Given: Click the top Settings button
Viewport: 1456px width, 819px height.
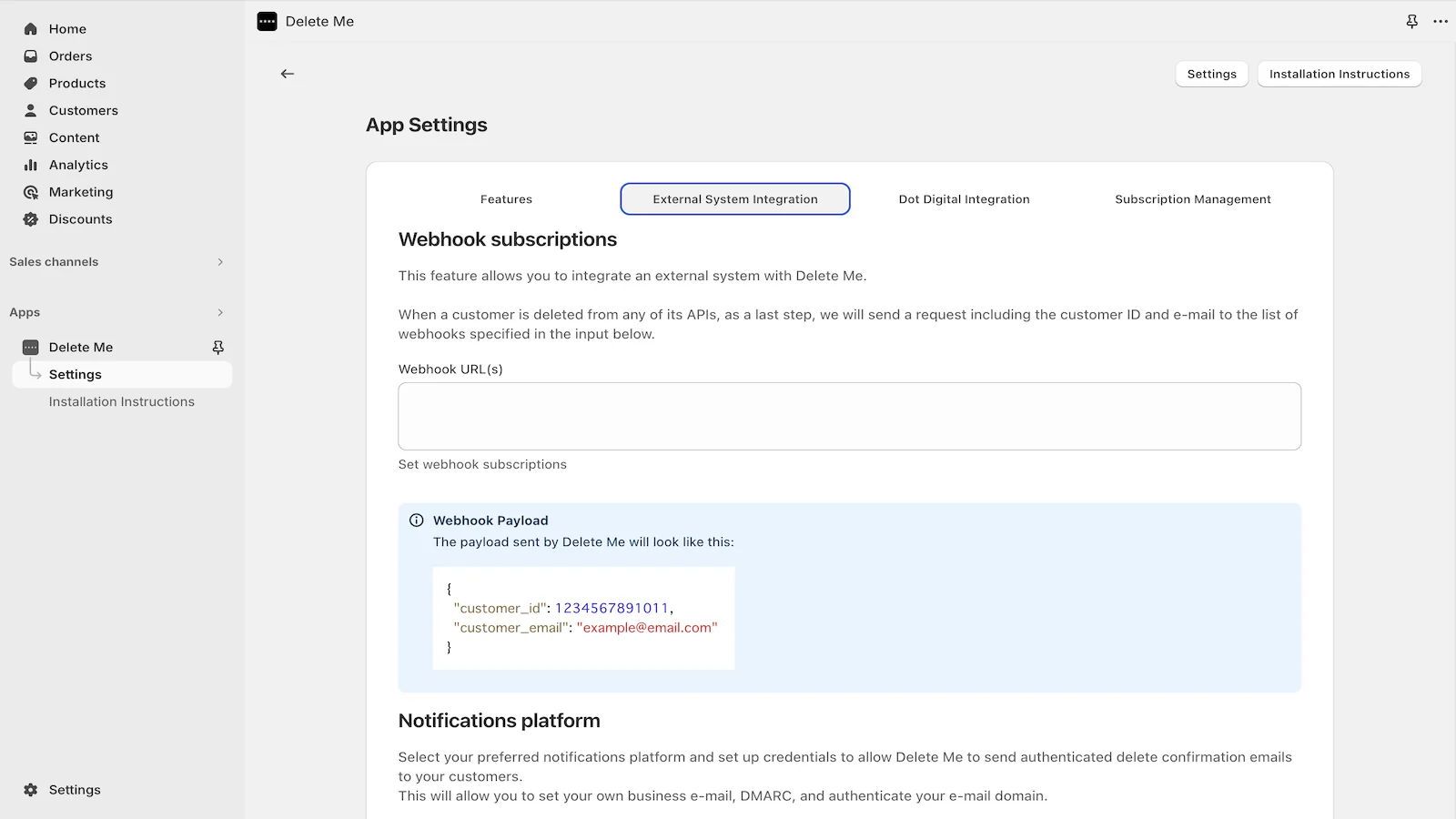Looking at the screenshot, I should [1212, 74].
